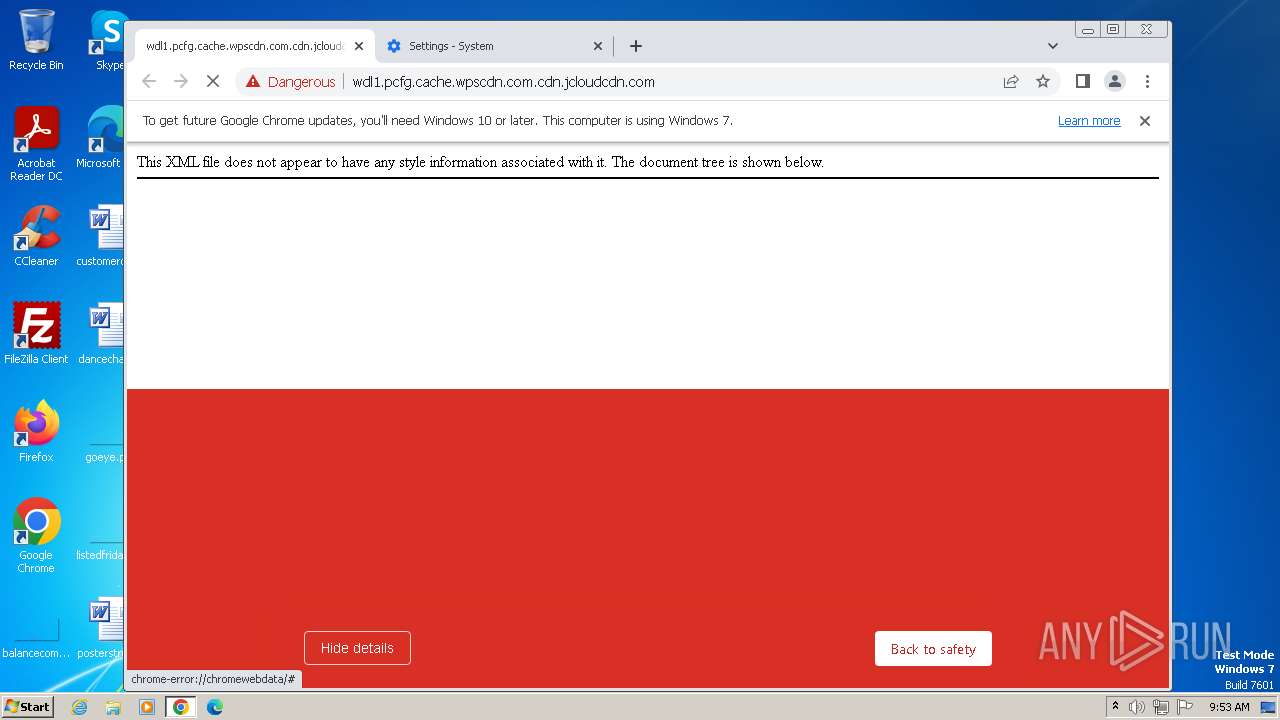Launch CCleaner from the desktop

[x=36, y=236]
